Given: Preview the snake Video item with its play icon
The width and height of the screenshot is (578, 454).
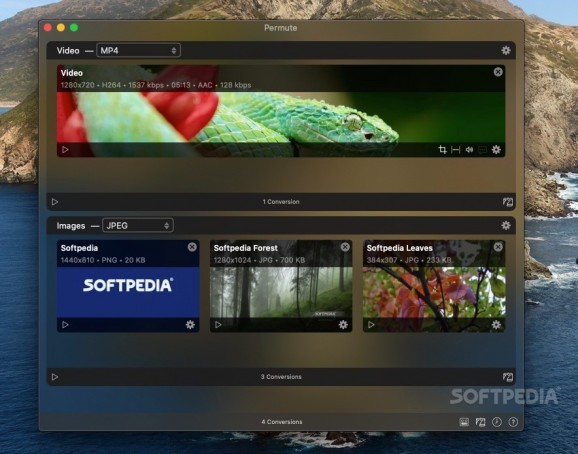Looking at the screenshot, I should tap(65, 150).
